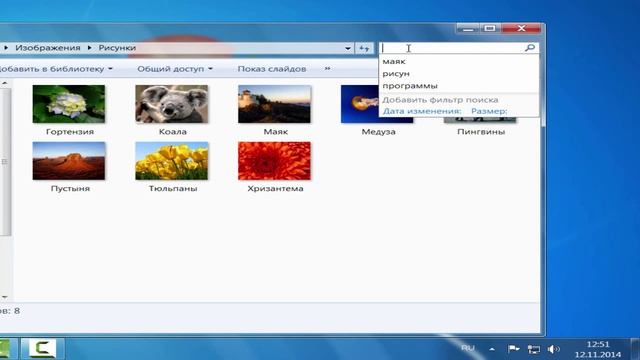Click the navigation pane scrollbar thumb
640x360 pixels.
point(5,162)
